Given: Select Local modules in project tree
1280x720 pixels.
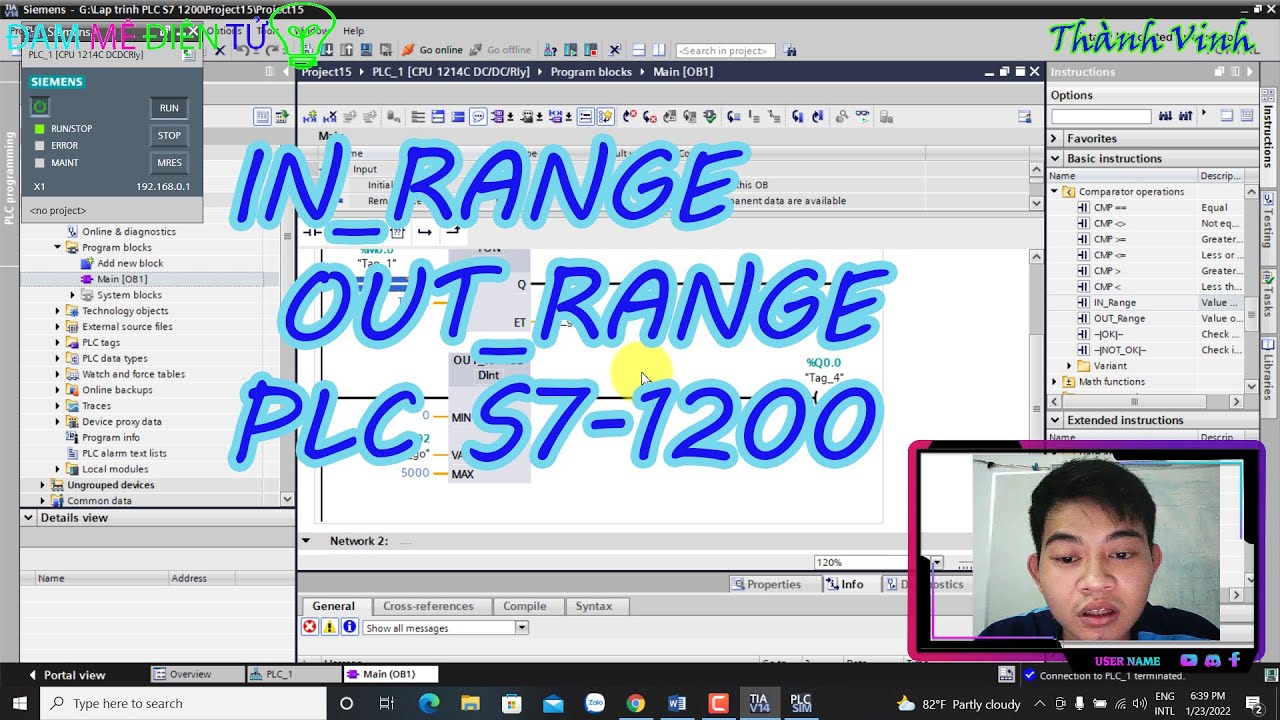Looking at the screenshot, I should (x=114, y=469).
